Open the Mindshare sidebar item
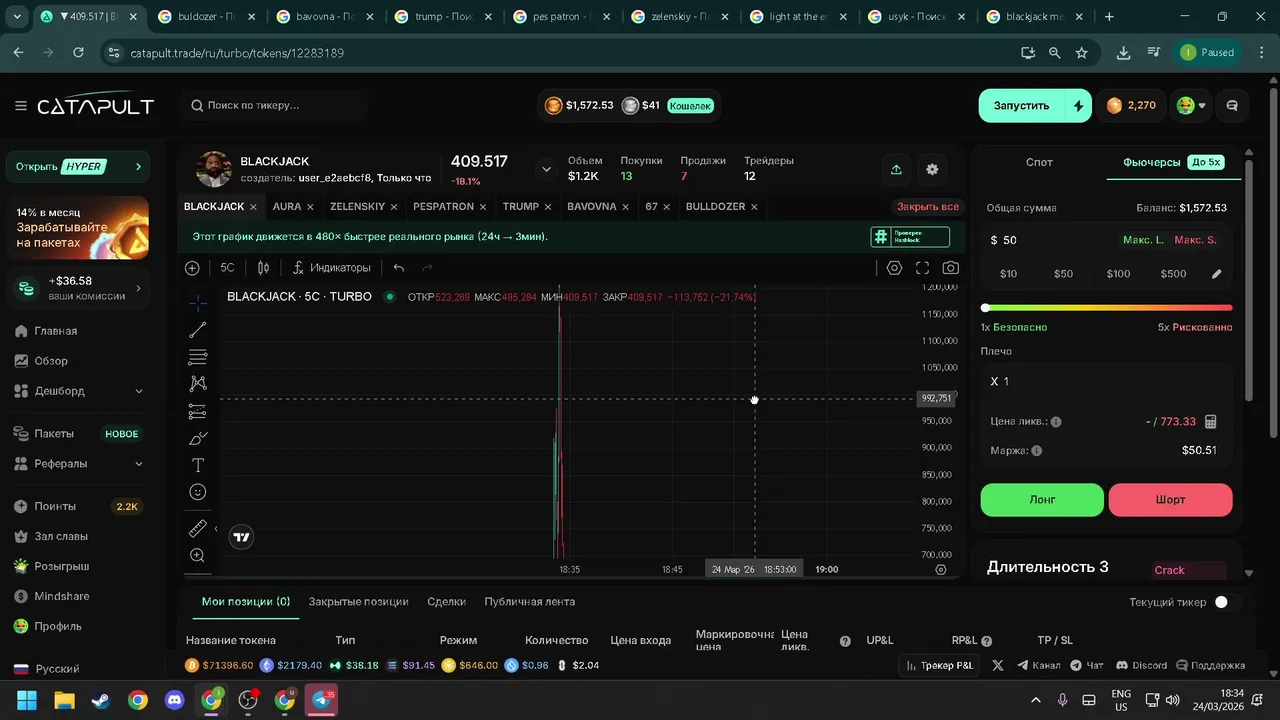Viewport: 1280px width, 720px height. pyautogui.click(x=61, y=597)
